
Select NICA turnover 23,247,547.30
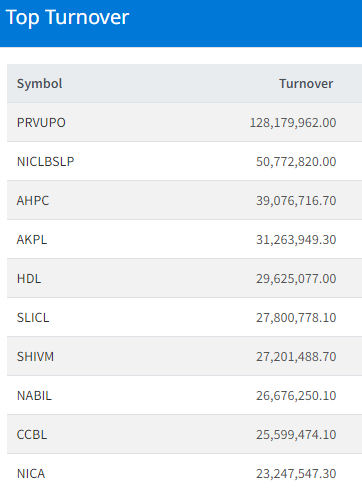[x=296, y=474]
